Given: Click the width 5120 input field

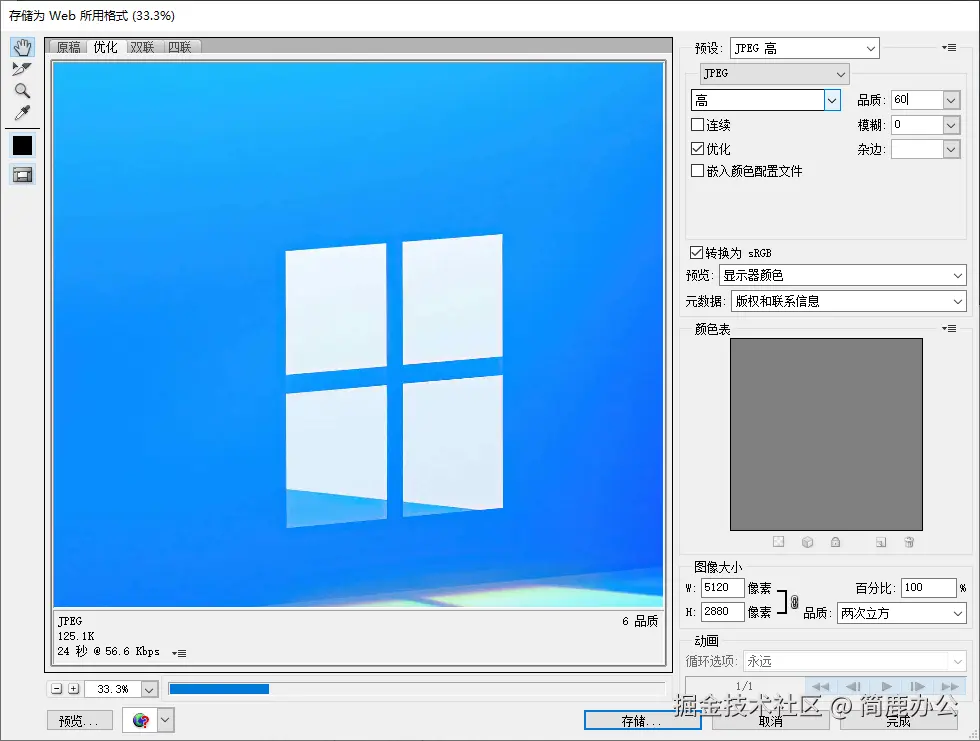Looking at the screenshot, I should (722, 588).
